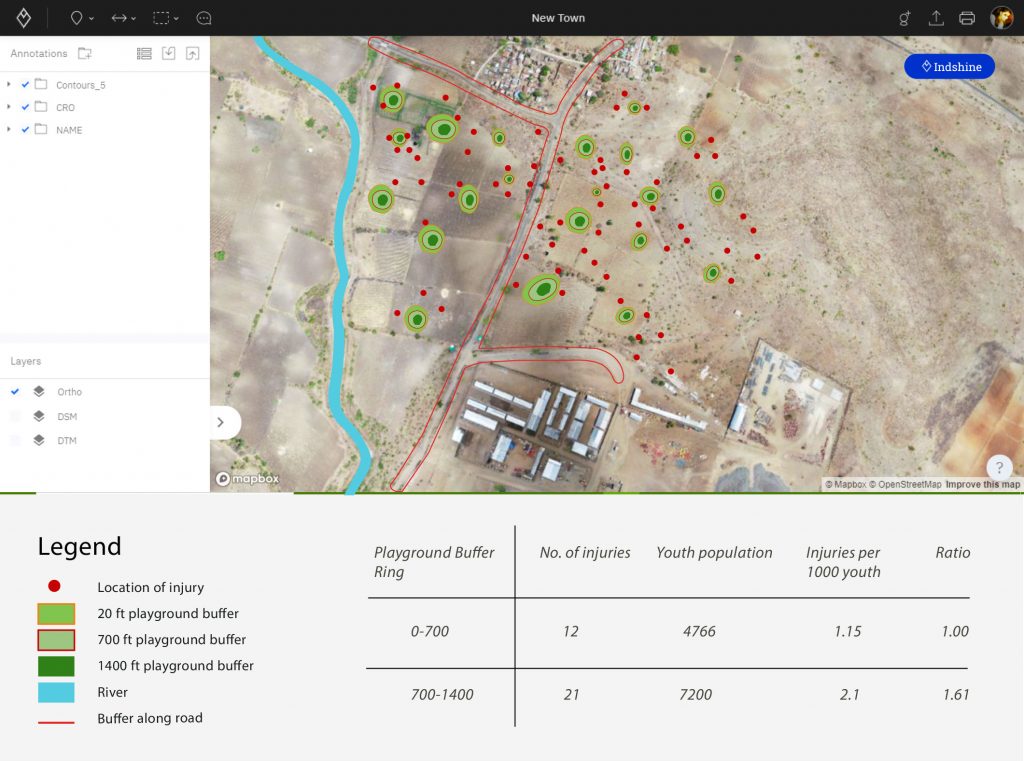Image resolution: width=1024 pixels, height=761 pixels.
Task: Click the upload export icon
Action: coord(936,18)
